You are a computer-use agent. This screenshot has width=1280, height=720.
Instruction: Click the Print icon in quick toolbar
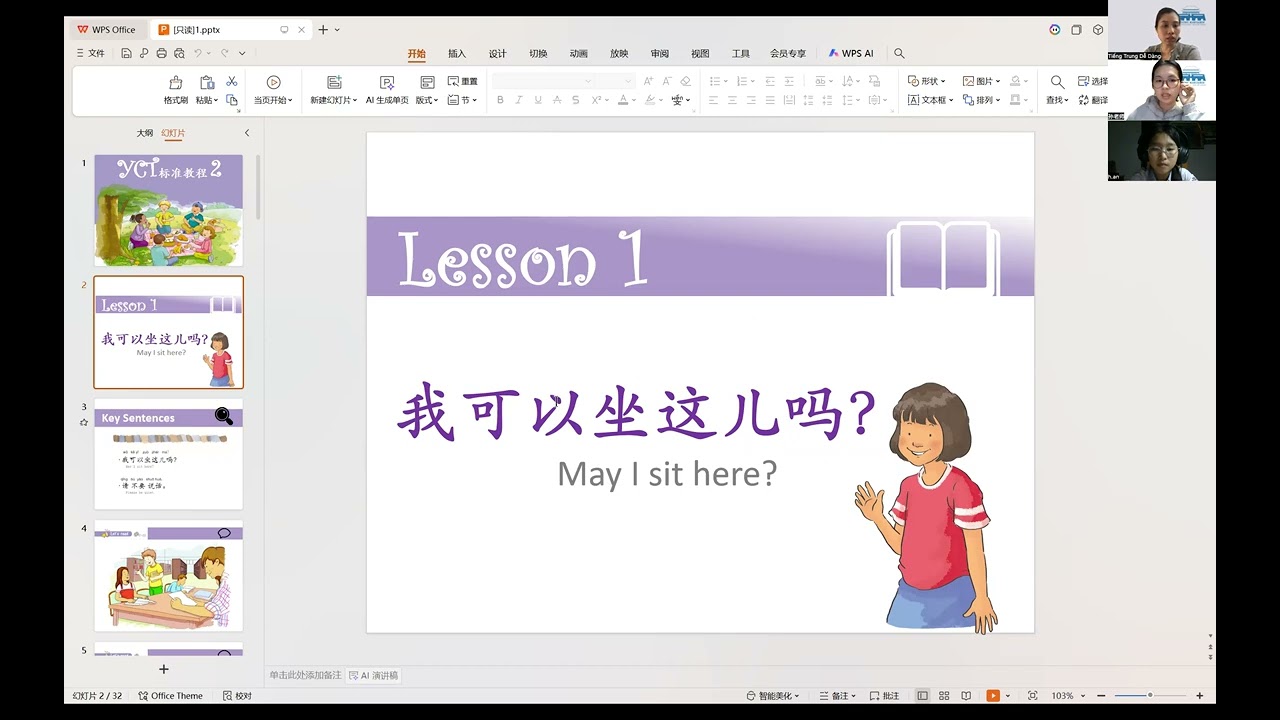point(161,53)
